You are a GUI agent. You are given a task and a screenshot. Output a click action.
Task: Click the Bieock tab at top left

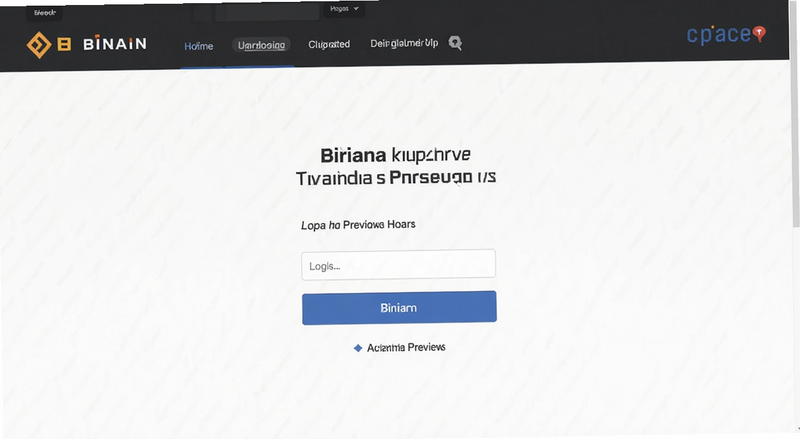click(x=44, y=13)
